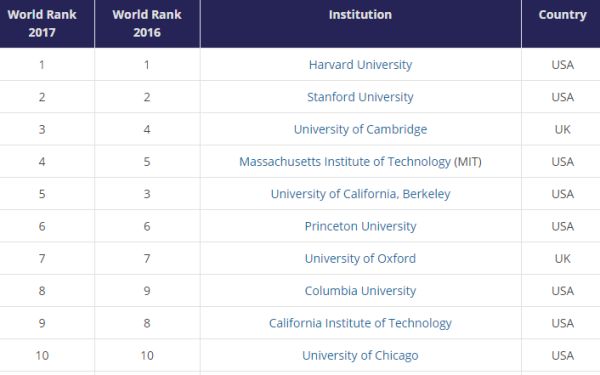
Task: Open the Harvard University link
Action: click(x=360, y=65)
